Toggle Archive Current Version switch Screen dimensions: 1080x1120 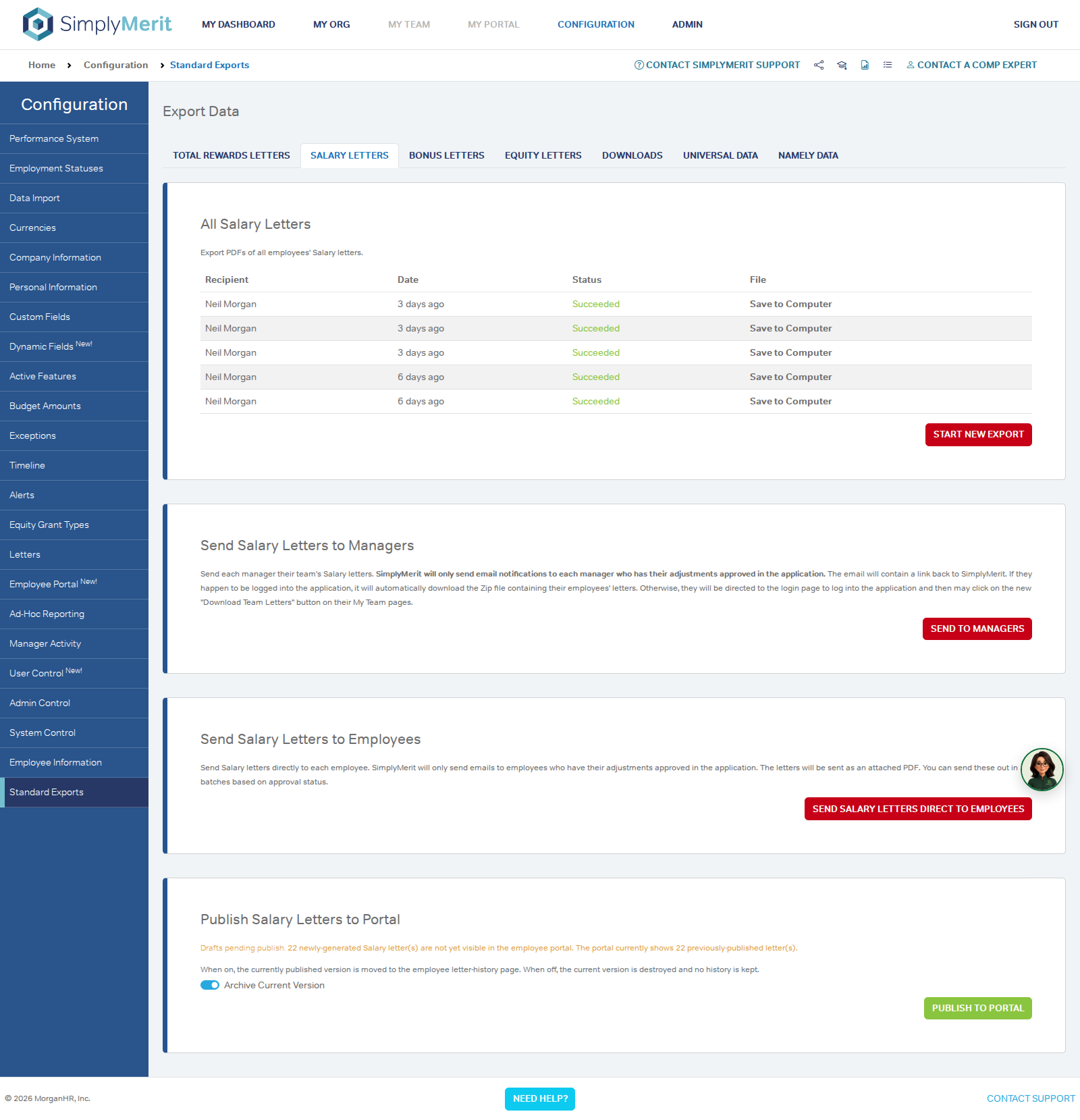click(x=210, y=985)
